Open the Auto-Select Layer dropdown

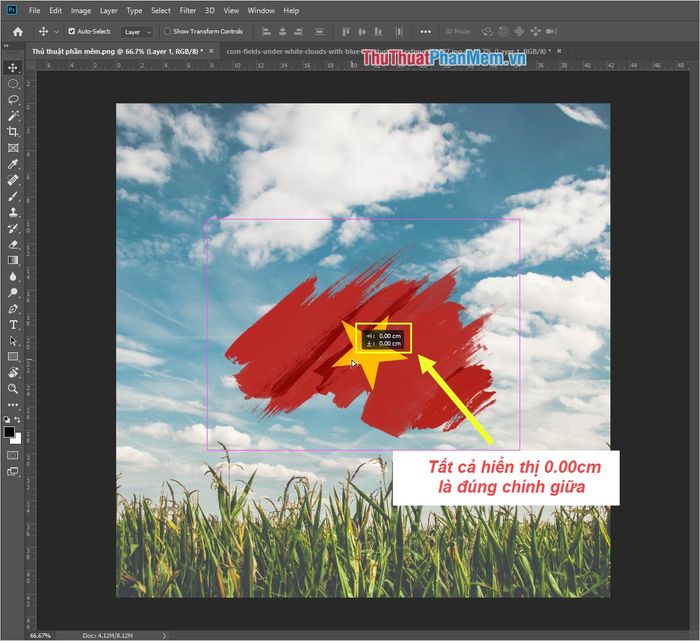(137, 32)
